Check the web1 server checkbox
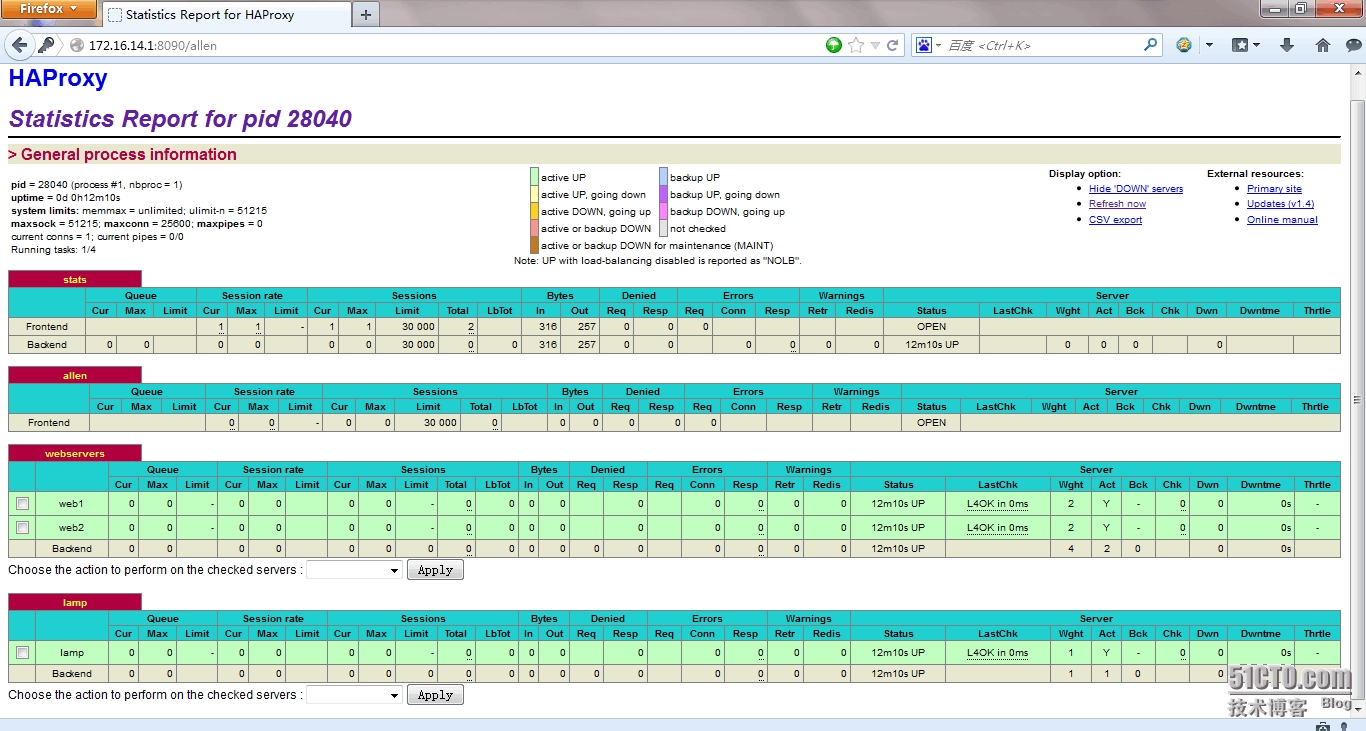1366x731 pixels. point(22,503)
